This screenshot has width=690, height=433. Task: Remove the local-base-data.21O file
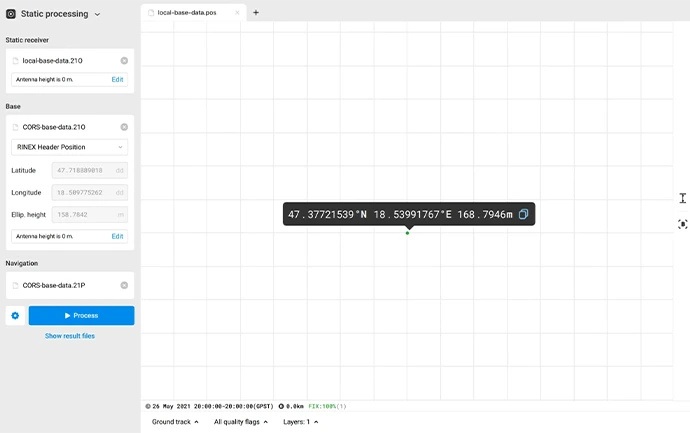point(124,61)
